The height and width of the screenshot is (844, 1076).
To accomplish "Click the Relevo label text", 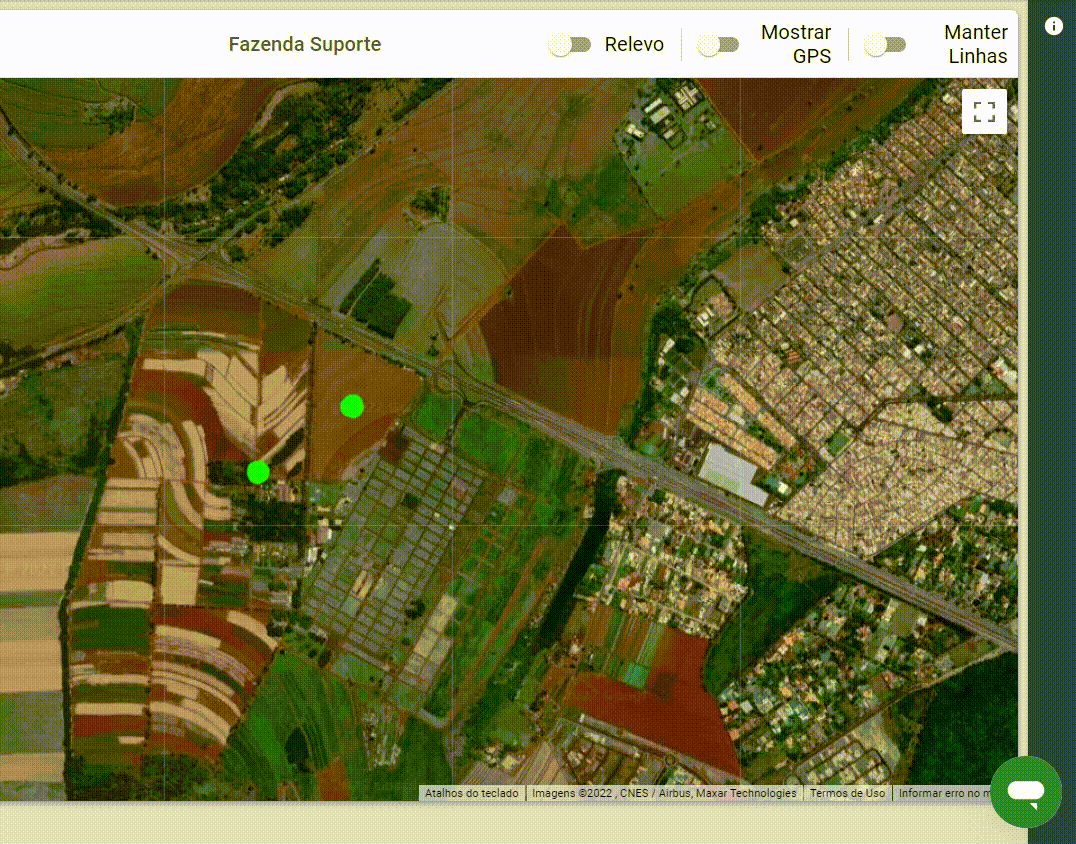I will click(x=634, y=45).
